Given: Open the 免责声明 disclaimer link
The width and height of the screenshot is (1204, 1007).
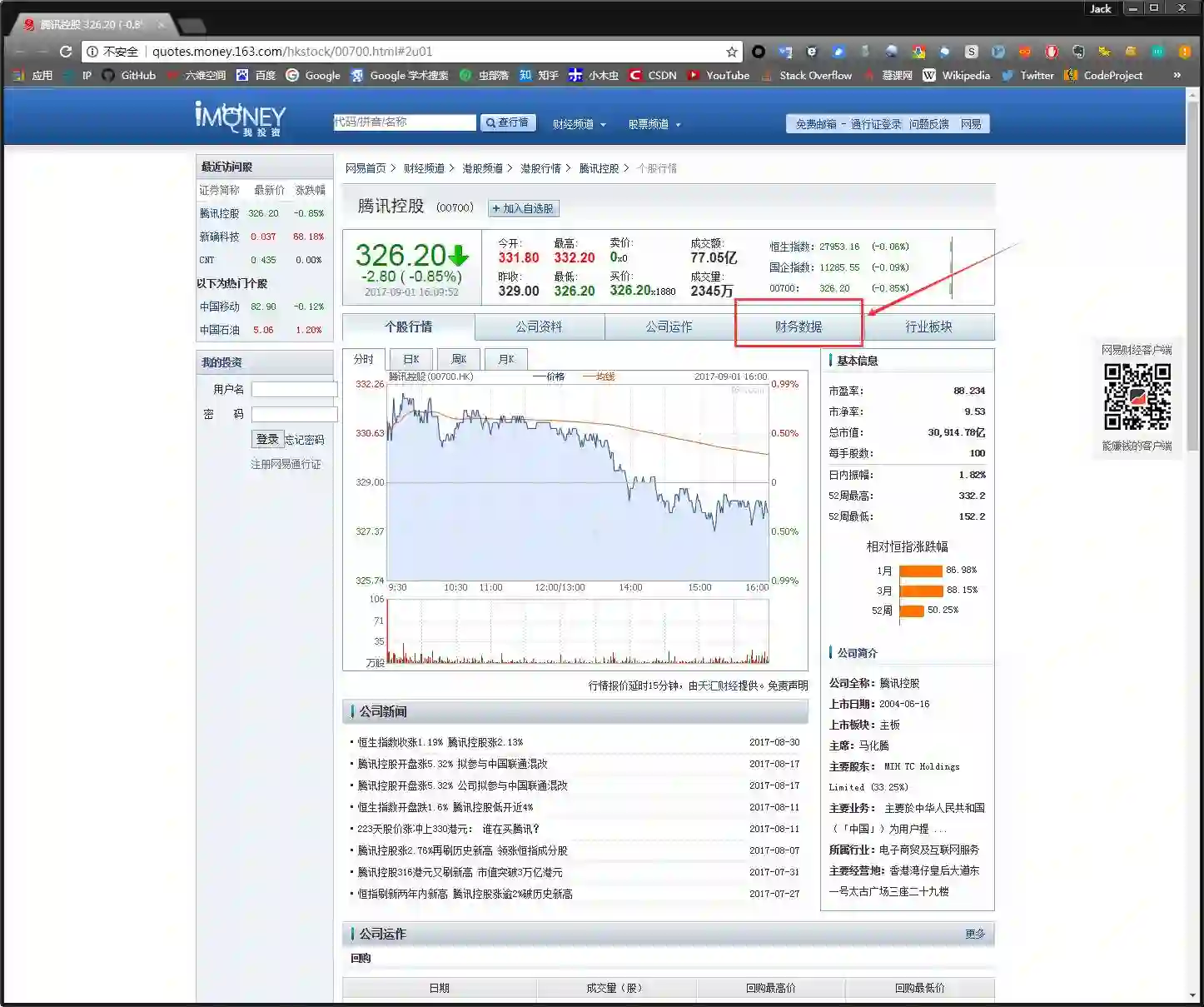Looking at the screenshot, I should [788, 685].
